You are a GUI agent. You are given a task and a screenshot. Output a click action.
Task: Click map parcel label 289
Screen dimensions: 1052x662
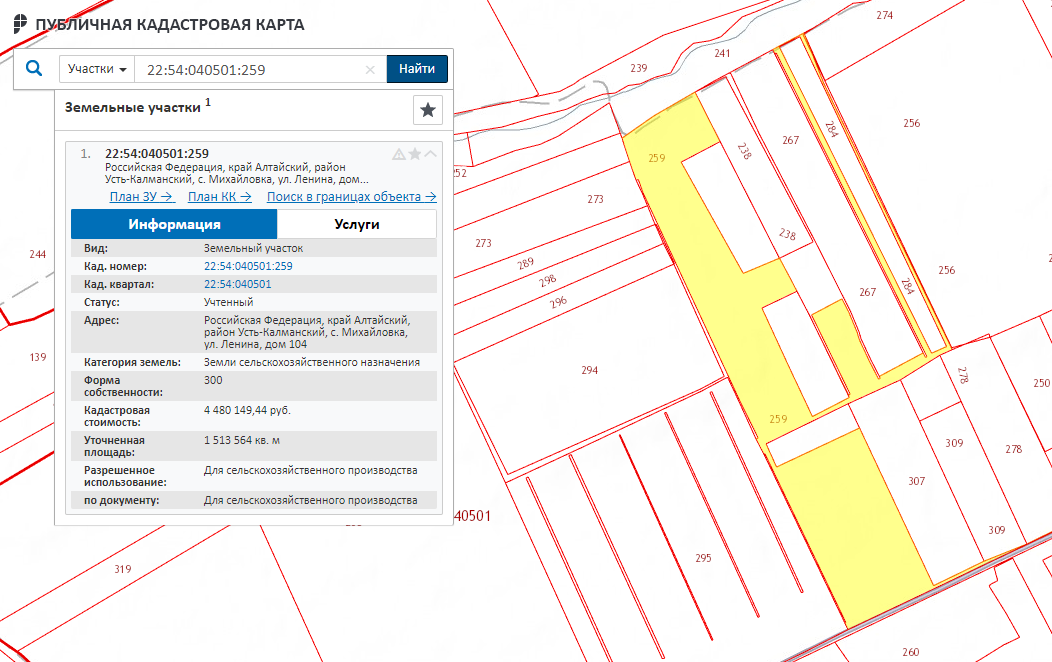pyautogui.click(x=525, y=263)
